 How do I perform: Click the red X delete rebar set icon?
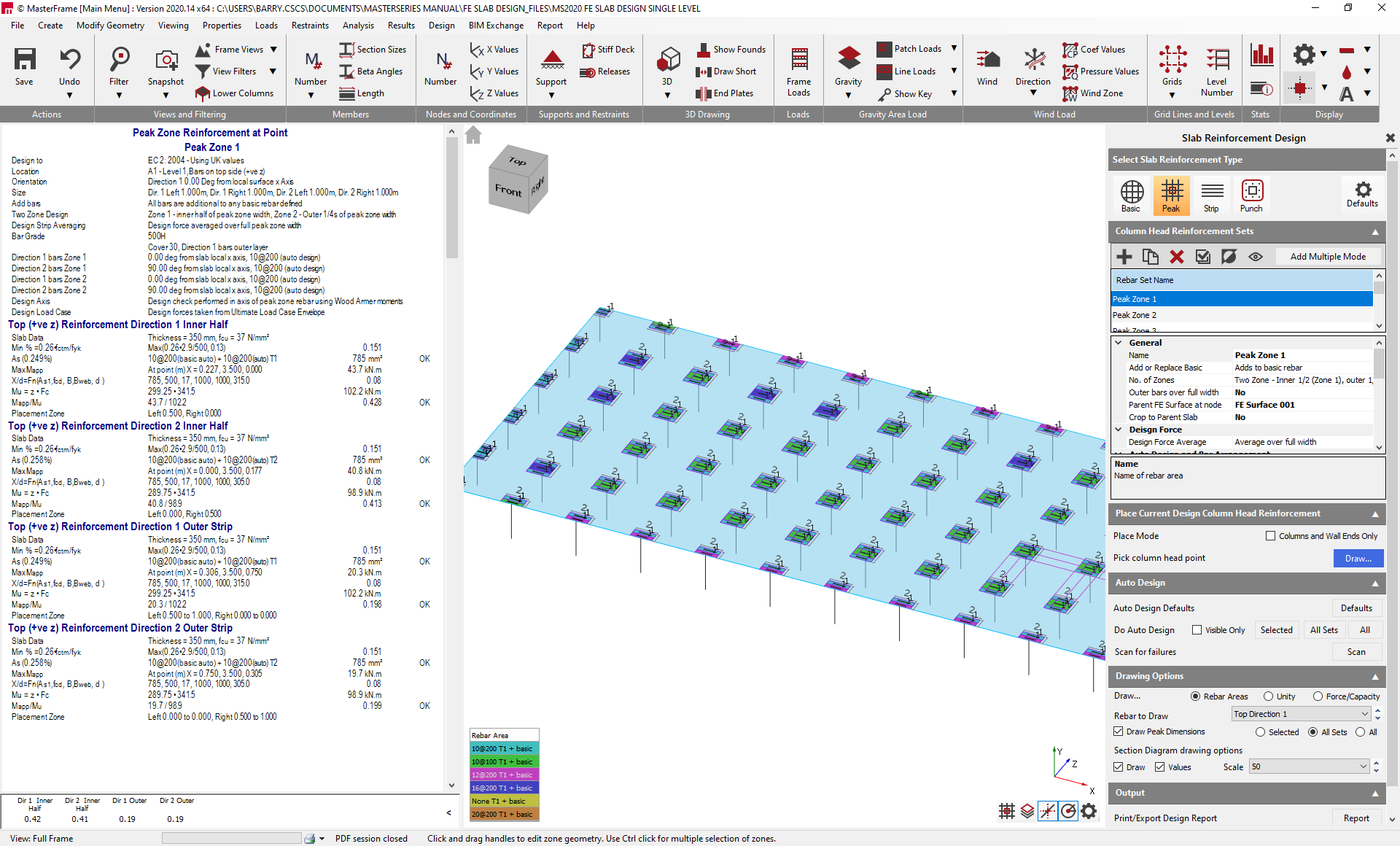tap(1176, 257)
